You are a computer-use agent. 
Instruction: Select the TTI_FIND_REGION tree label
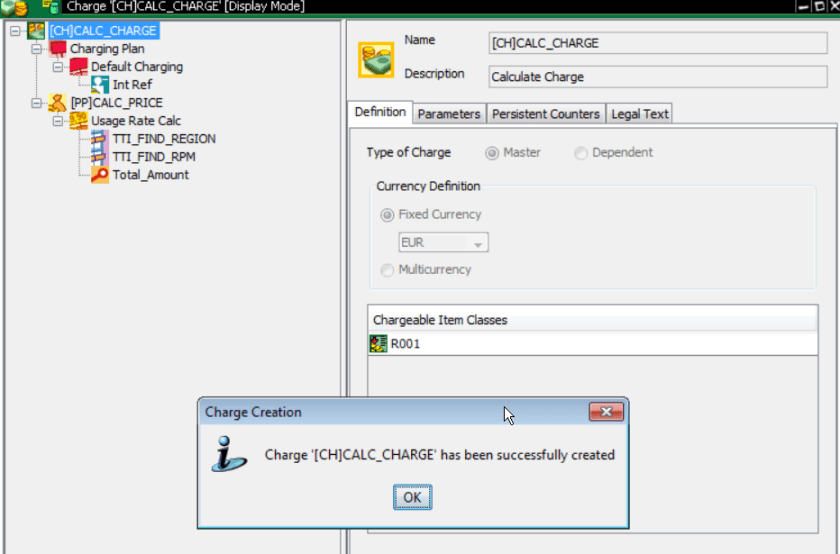coord(164,139)
